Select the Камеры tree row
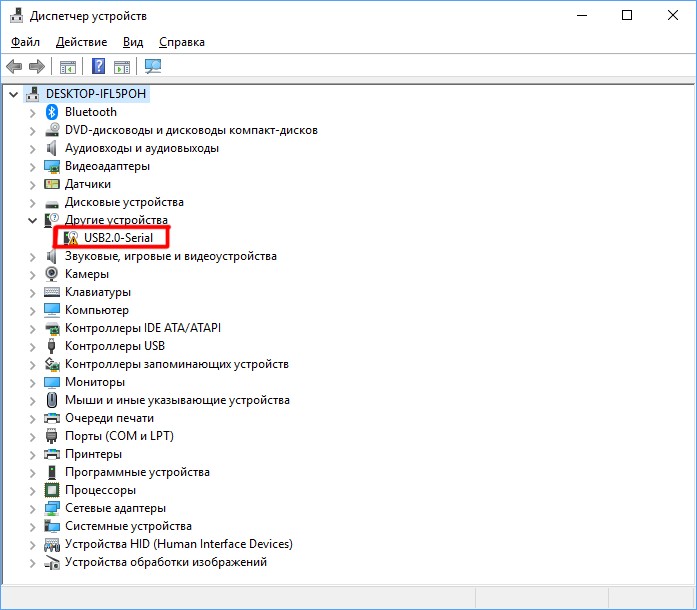 pos(87,274)
